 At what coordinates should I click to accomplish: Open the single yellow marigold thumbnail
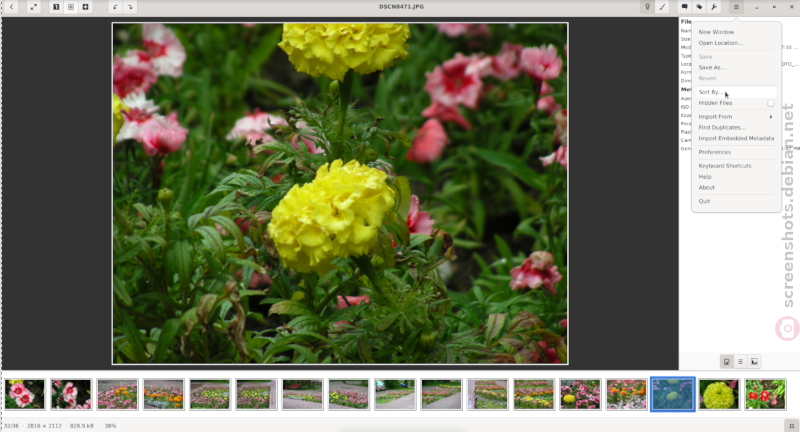[718, 394]
